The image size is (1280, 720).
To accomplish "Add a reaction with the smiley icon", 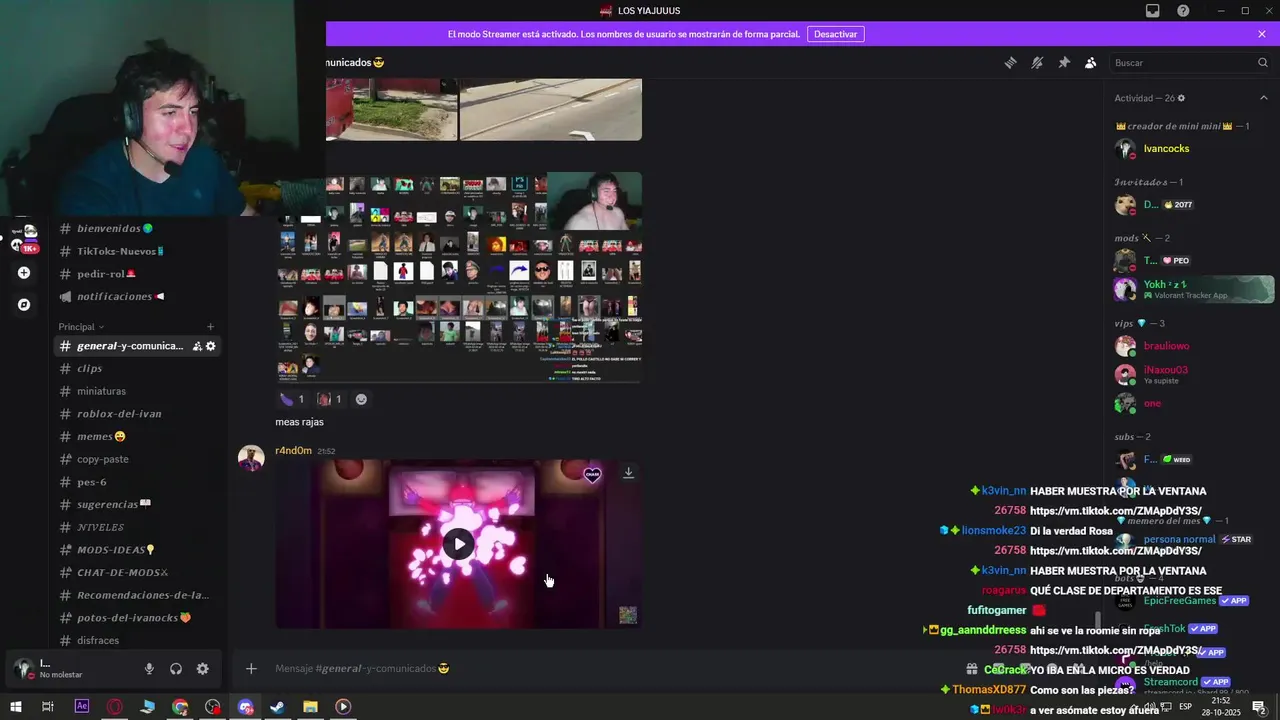I will pyautogui.click(x=361, y=399).
